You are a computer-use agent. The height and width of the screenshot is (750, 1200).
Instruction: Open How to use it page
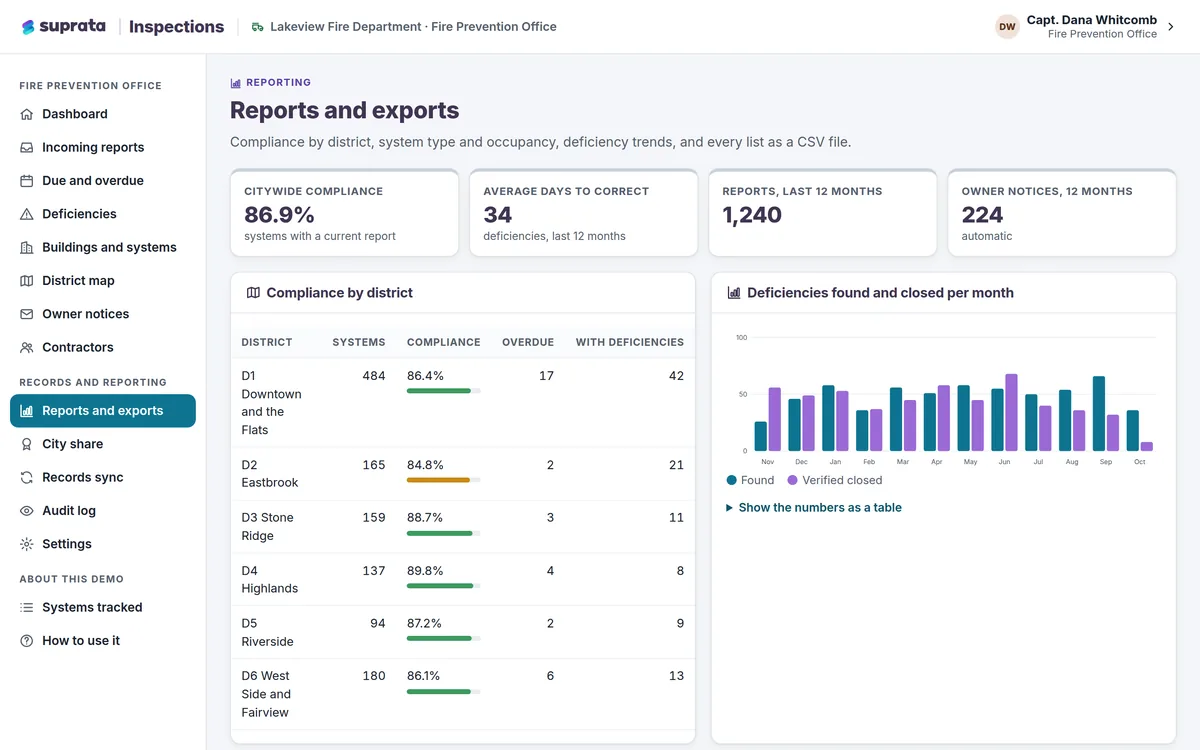click(x=103, y=641)
